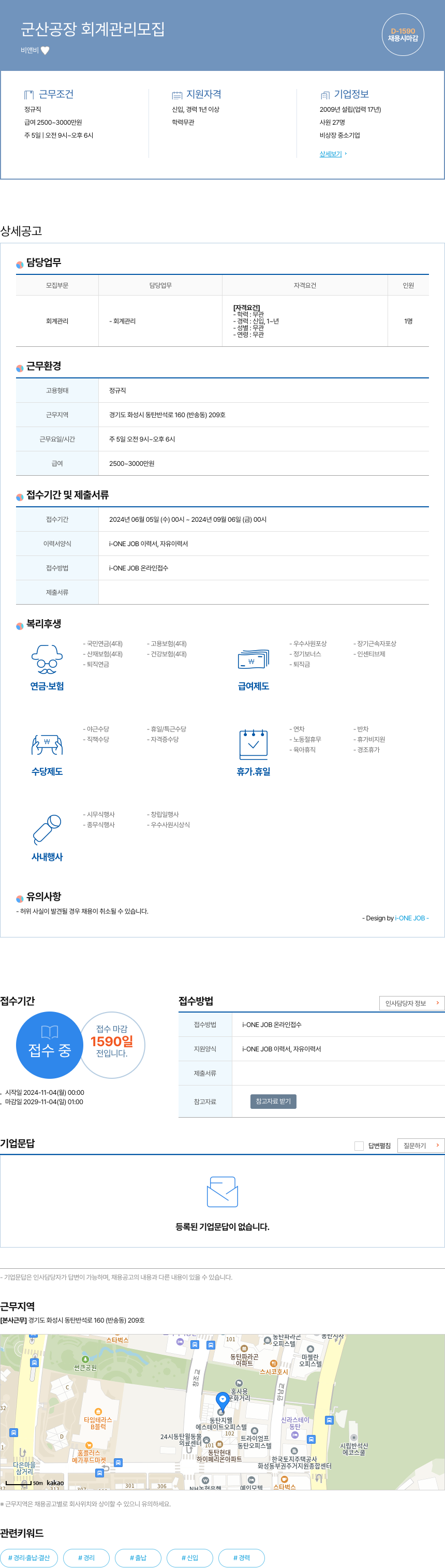Image resolution: width=445 pixels, height=1568 pixels.
Task: Click the 동탄지웰 에스테이오피스텔 label on map
Action: [221, 1423]
